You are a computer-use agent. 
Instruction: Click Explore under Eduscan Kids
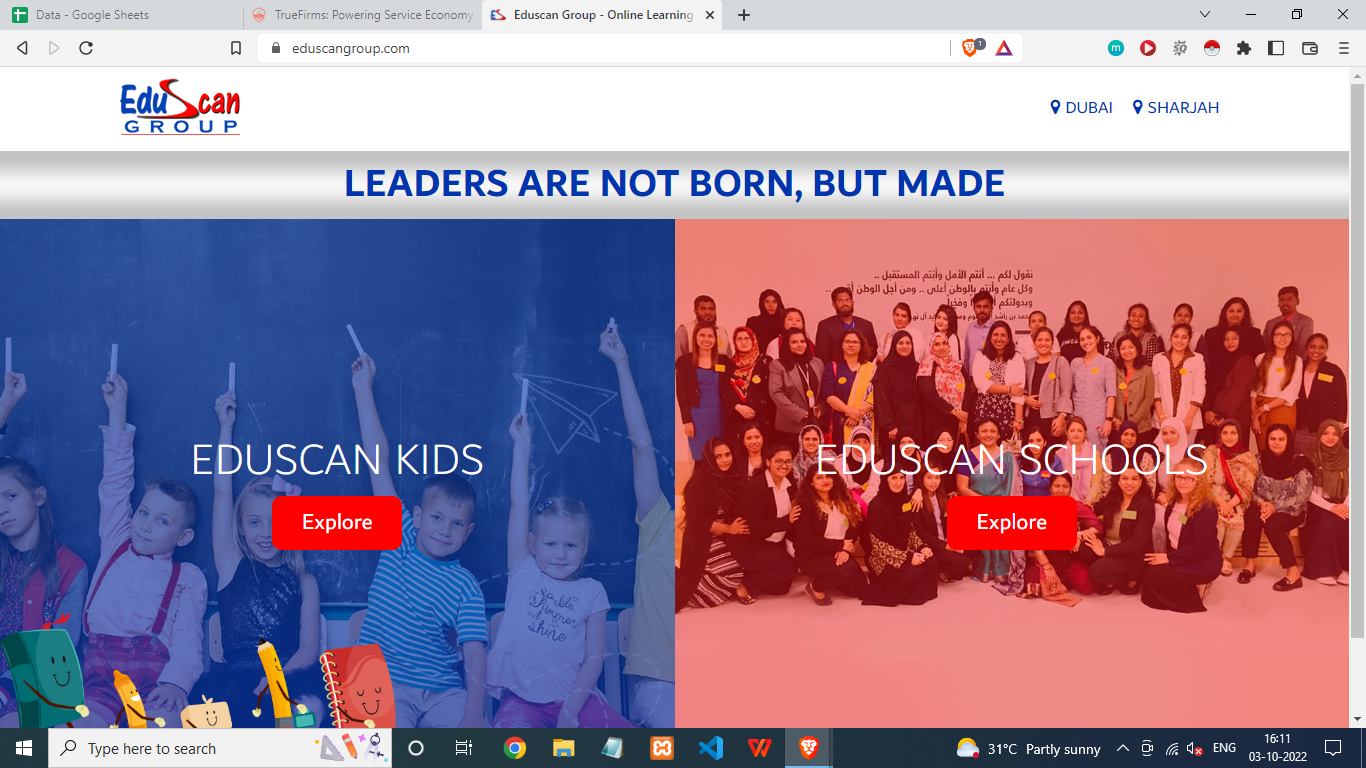pos(337,522)
